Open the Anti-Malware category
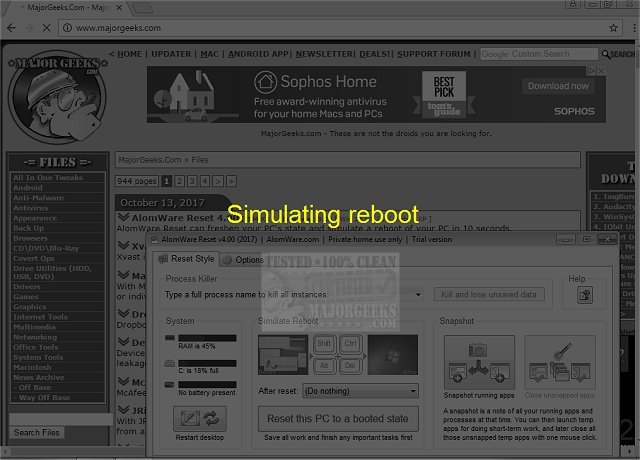 tap(38, 198)
